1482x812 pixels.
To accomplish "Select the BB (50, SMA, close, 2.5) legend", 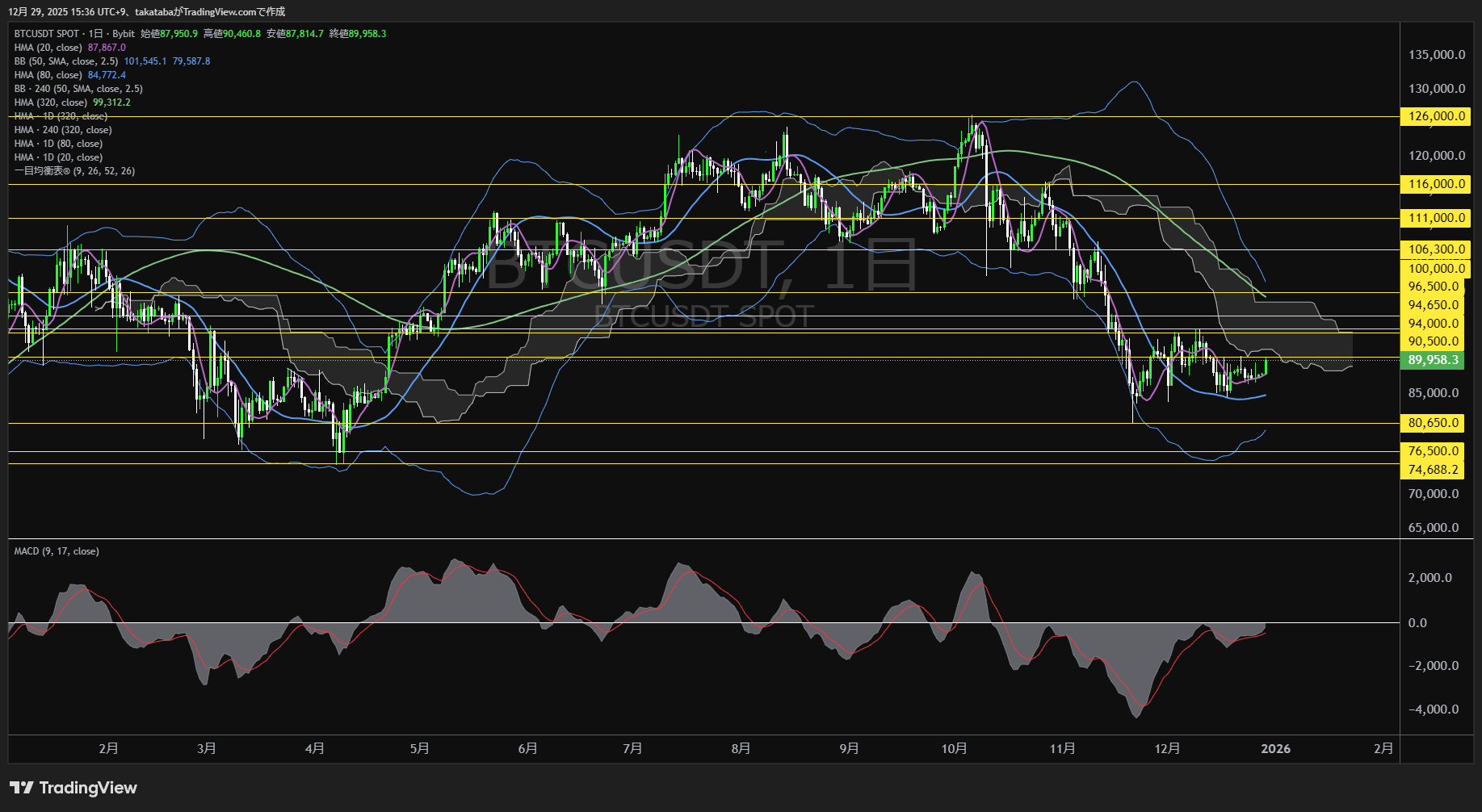I will click(x=66, y=61).
